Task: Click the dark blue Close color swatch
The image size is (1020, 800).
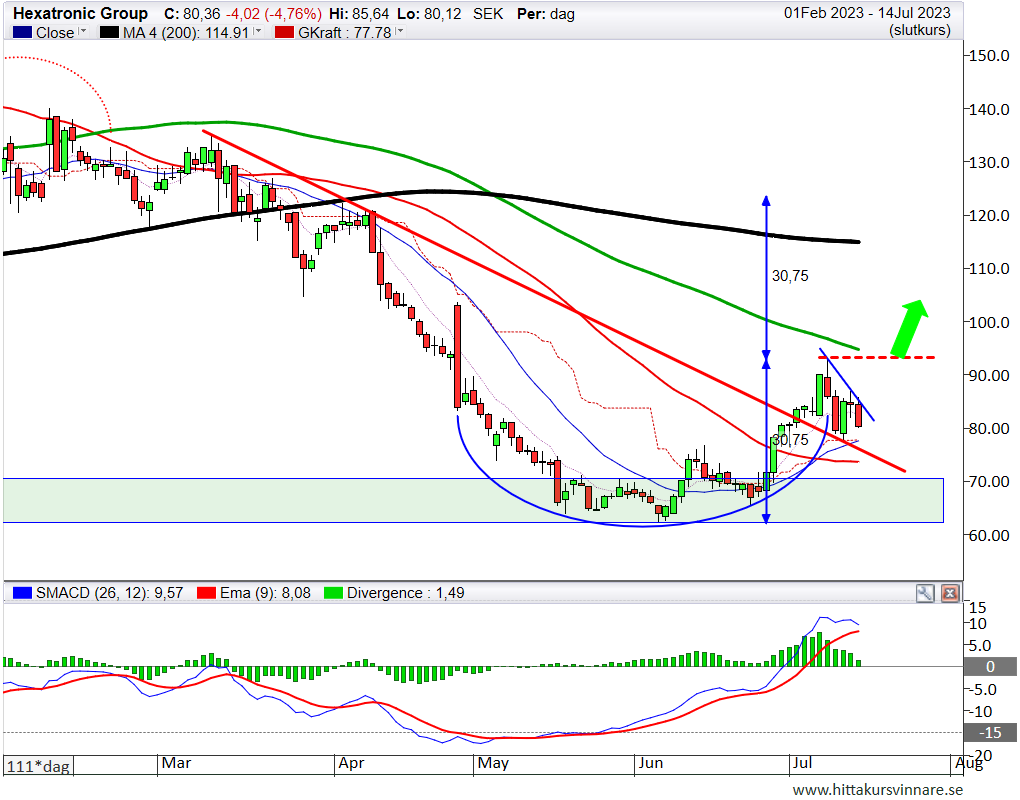Action: click(22, 33)
